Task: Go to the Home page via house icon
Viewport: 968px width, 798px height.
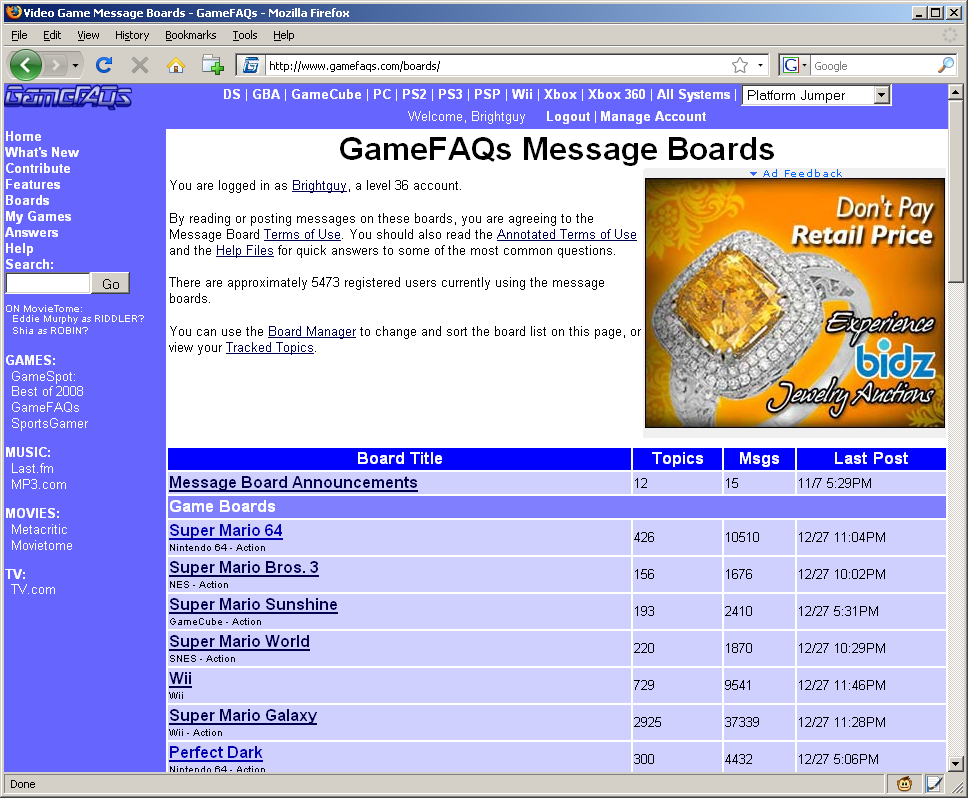Action: pos(176,65)
